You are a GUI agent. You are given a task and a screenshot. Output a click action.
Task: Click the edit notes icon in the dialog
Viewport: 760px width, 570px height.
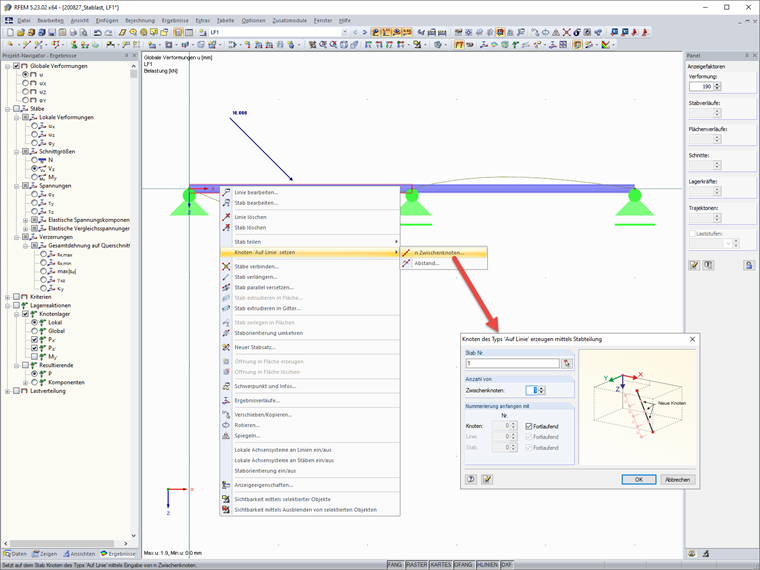tap(487, 479)
